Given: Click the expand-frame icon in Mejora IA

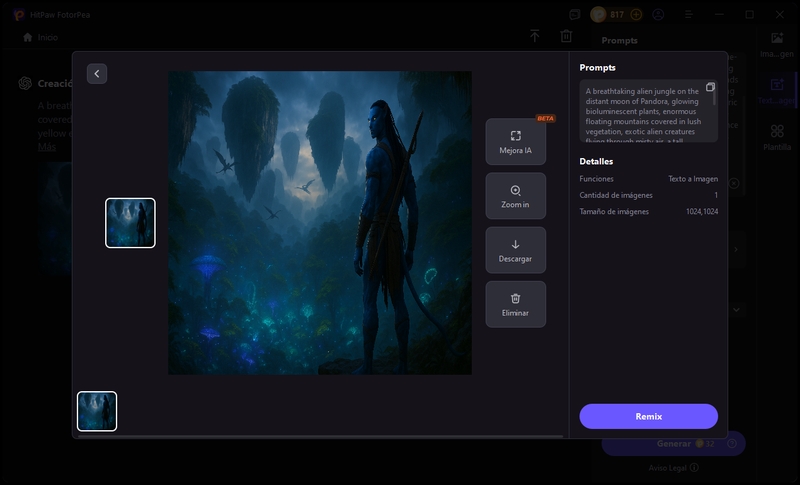Looking at the screenshot, I should tap(515, 136).
